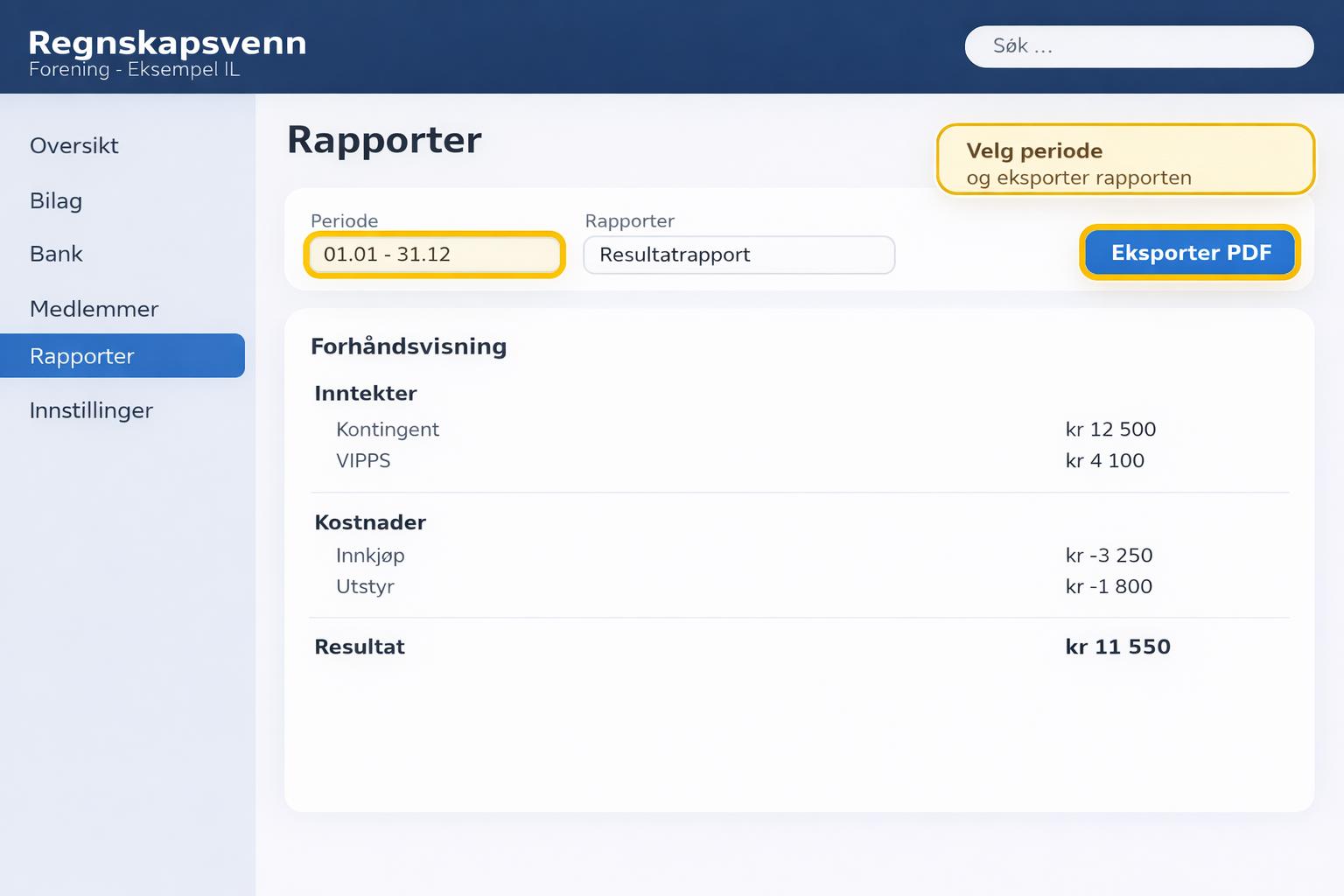Viewport: 1344px width, 896px height.
Task: Select the active Rapporter sidebar item
Action: tap(81, 355)
